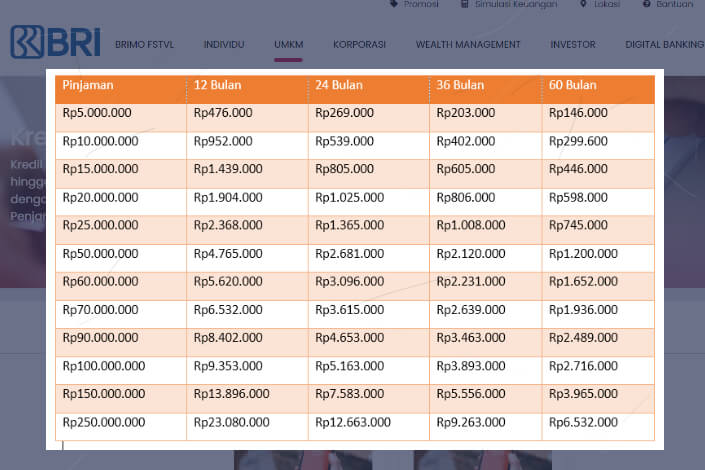Click the Rp1.439.000 installment cell

coord(247,174)
